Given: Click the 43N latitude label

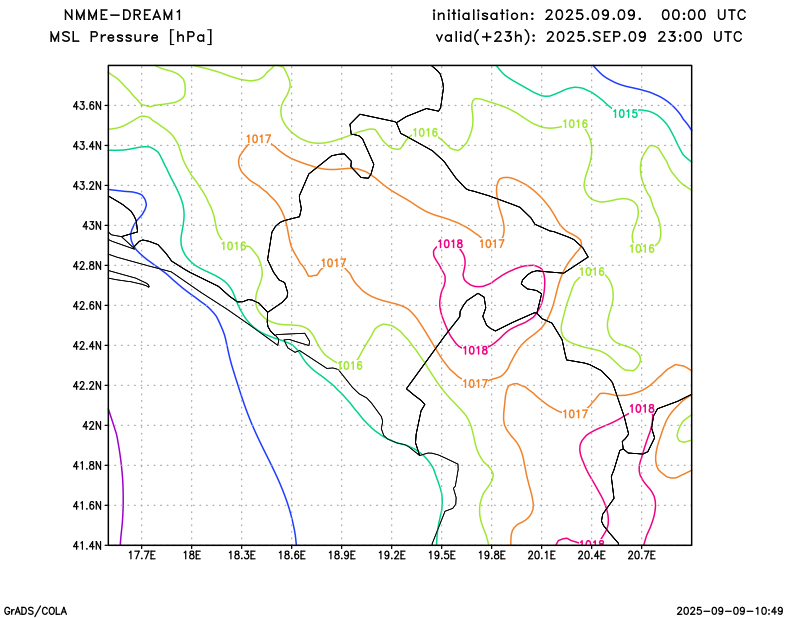Looking at the screenshot, I should (92, 226).
